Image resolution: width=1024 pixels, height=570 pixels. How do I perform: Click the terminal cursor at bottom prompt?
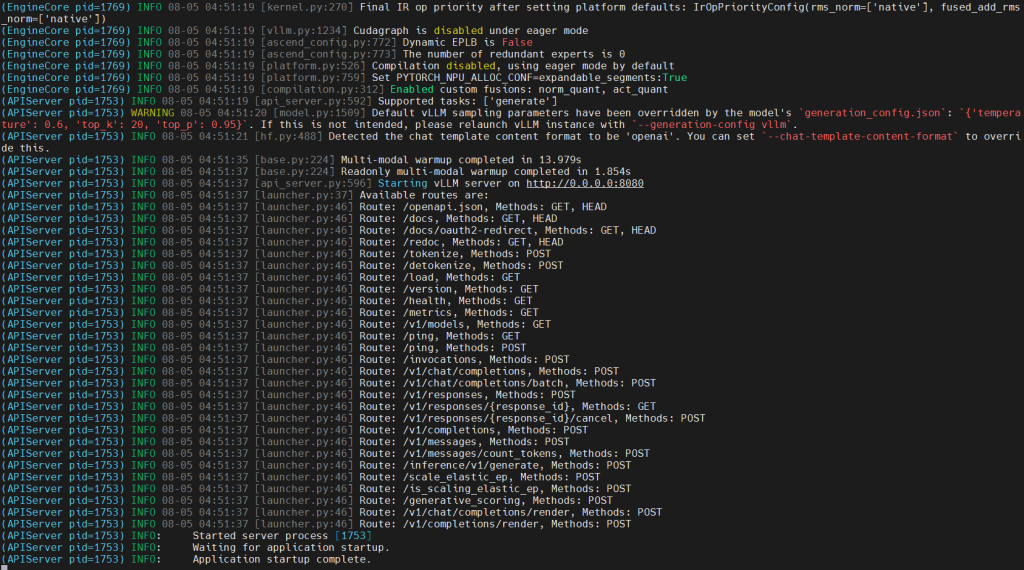(x=5, y=569)
